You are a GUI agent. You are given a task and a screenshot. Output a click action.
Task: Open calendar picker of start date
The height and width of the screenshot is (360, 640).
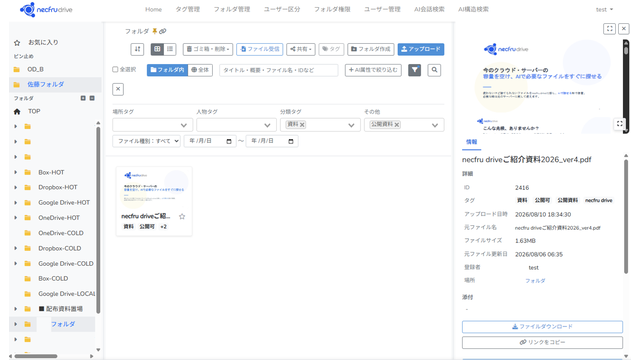[x=229, y=141]
